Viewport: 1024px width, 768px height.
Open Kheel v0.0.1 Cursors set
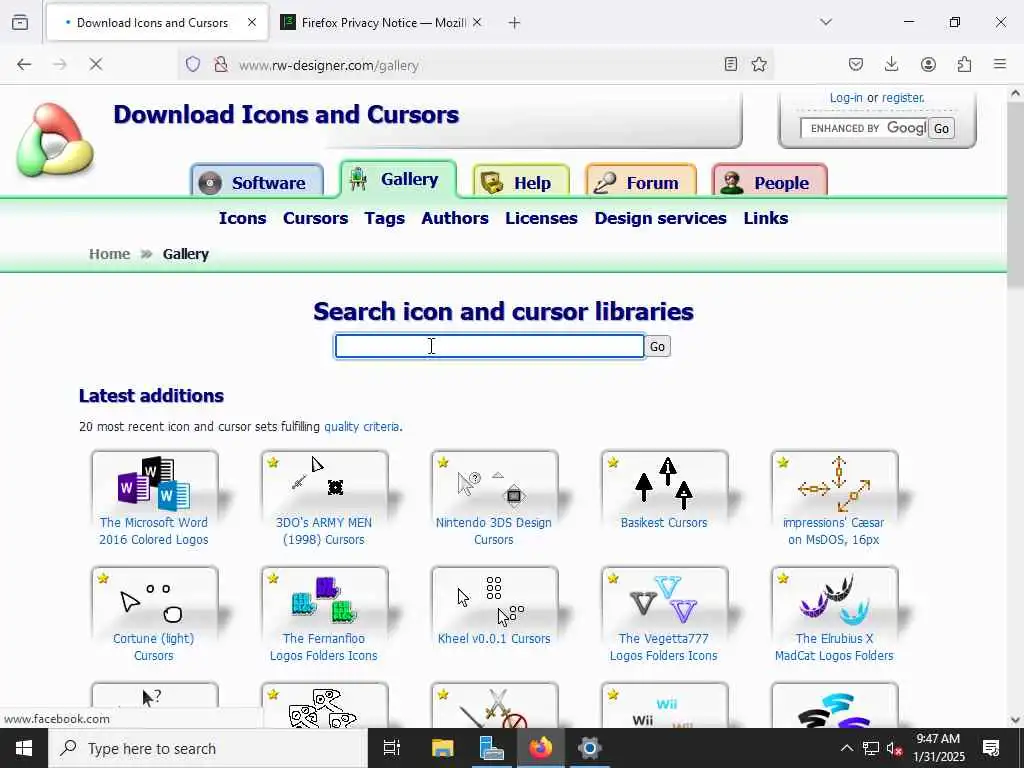494,607
